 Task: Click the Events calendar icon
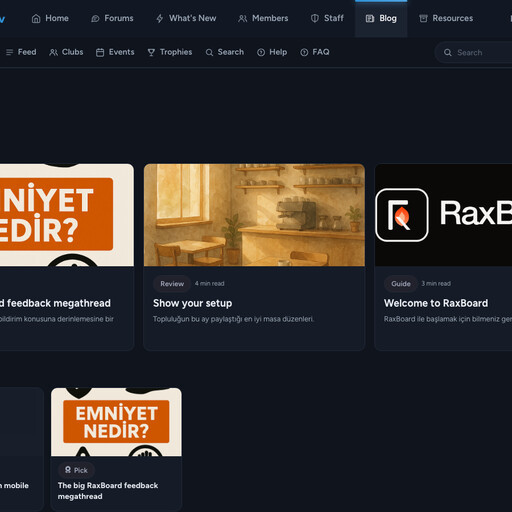100,52
